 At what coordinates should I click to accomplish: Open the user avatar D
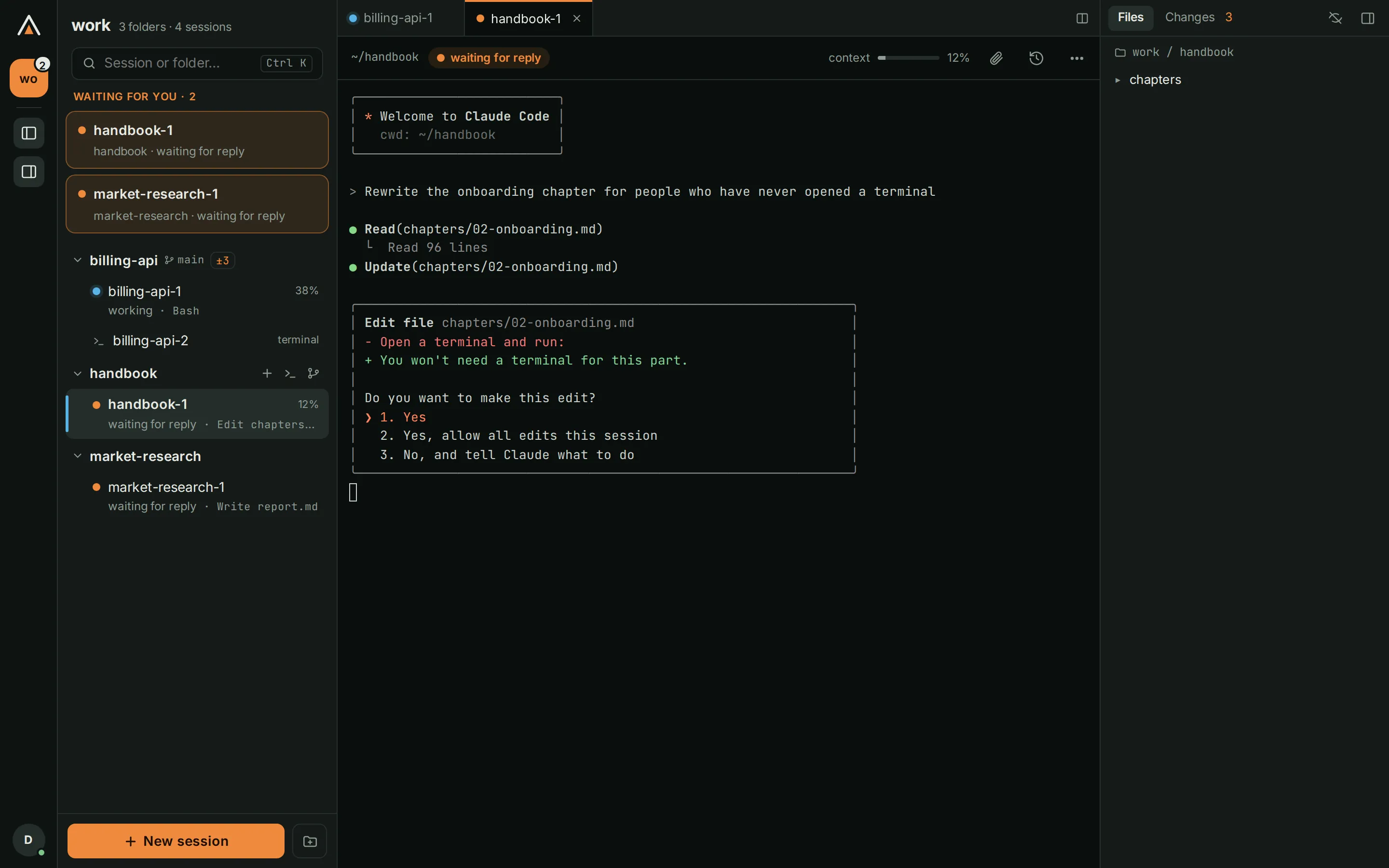[28, 840]
